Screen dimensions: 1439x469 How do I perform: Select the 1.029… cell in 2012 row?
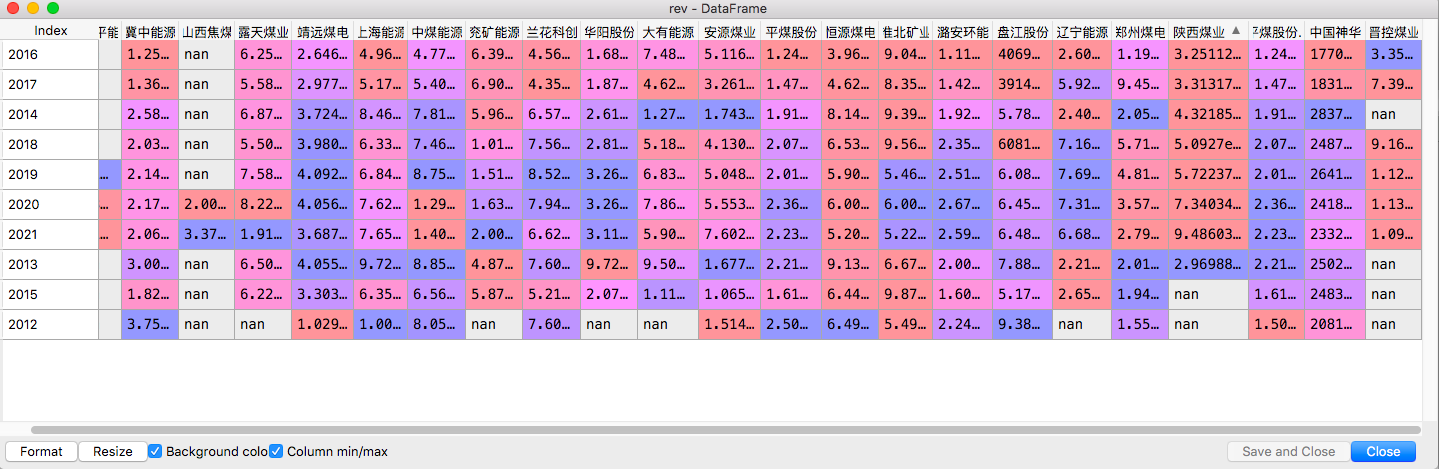[323, 324]
